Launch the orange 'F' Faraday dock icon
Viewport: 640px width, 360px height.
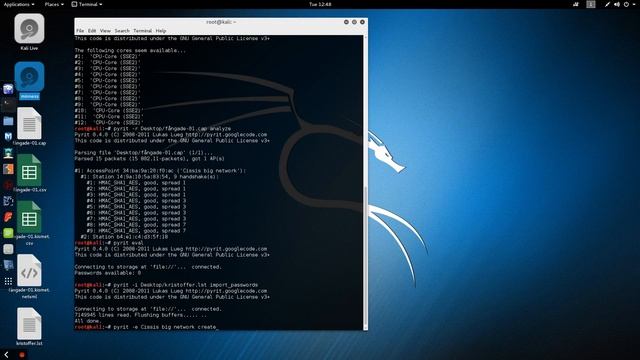(x=8, y=217)
